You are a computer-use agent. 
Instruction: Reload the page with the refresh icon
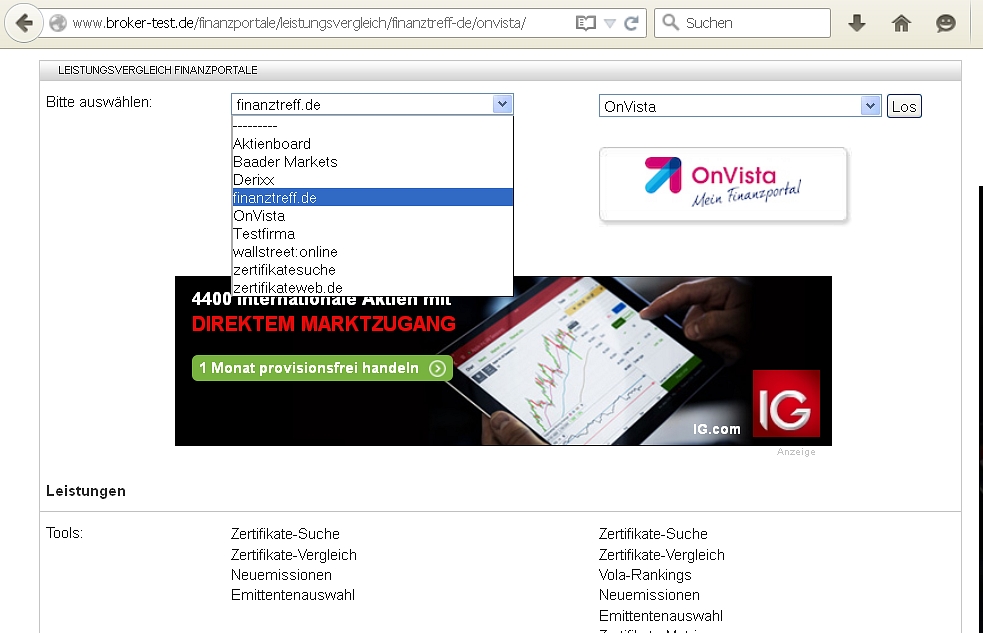[x=632, y=23]
